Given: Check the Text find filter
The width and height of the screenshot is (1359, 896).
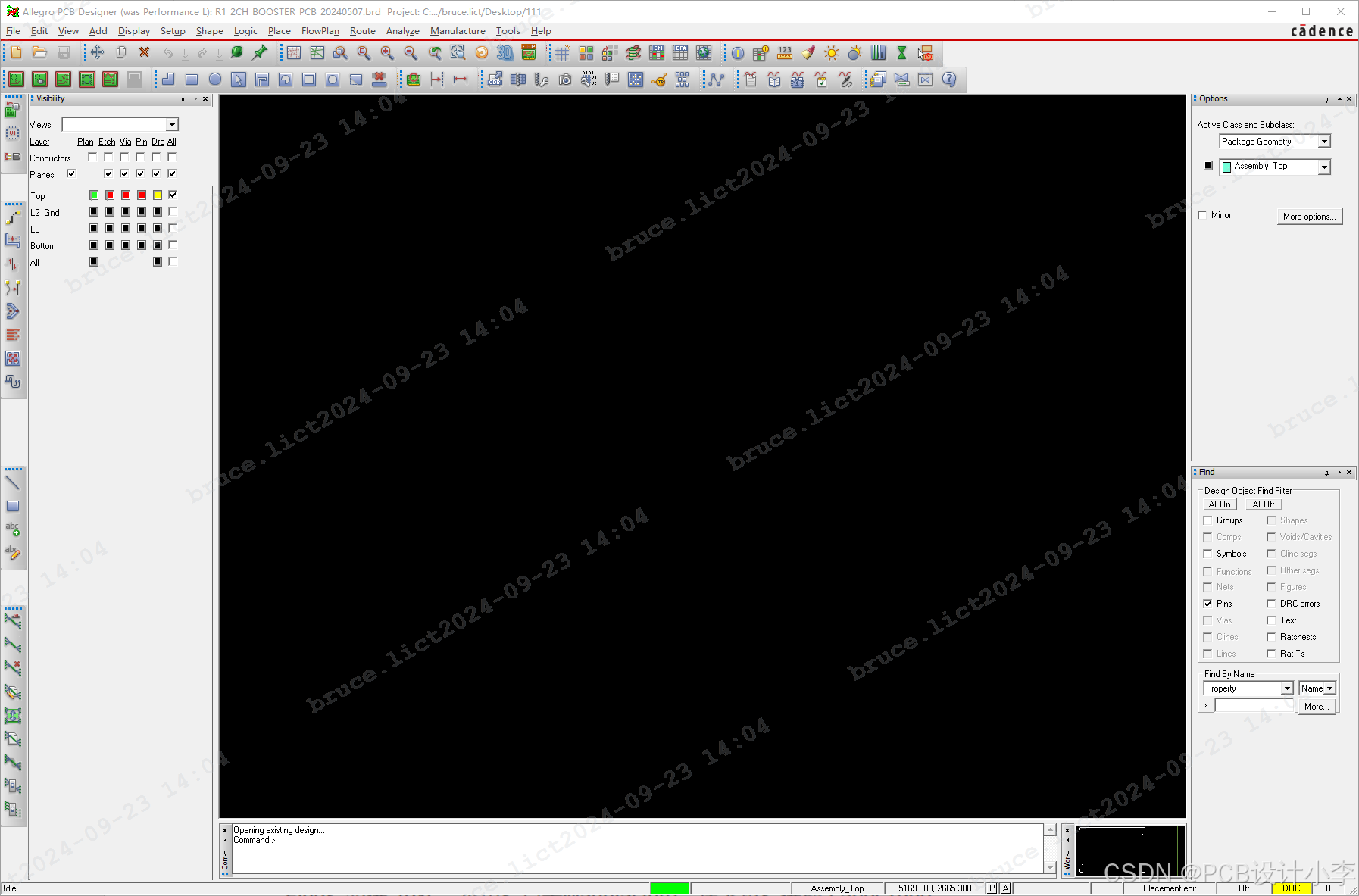Looking at the screenshot, I should (1271, 620).
